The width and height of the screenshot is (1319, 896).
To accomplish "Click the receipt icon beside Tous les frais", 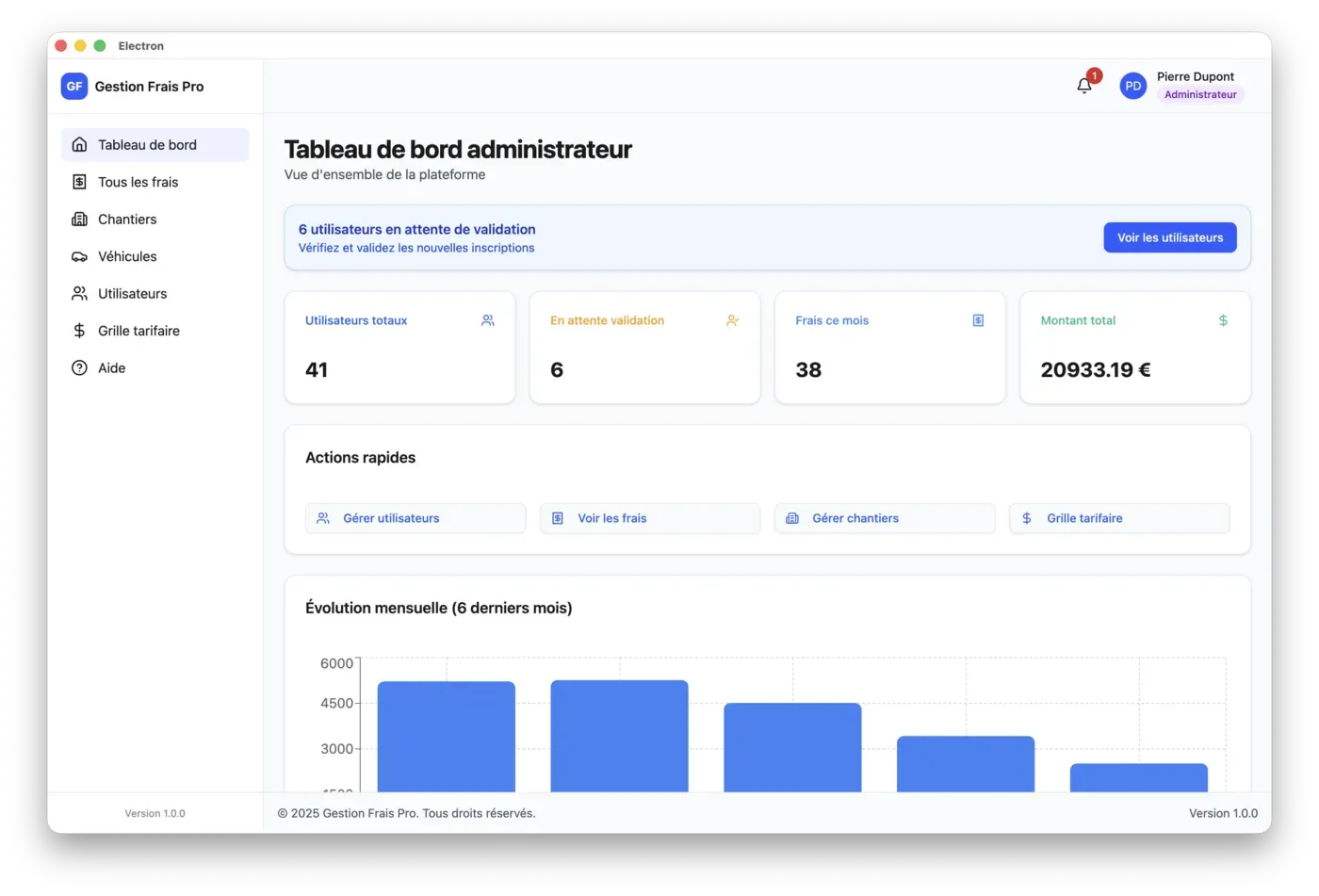I will coord(79,182).
